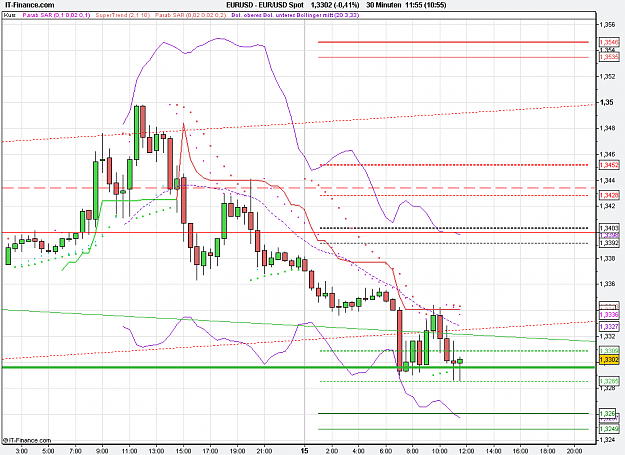
Task: Click the 1,332 price axis tick
Action: [607, 336]
